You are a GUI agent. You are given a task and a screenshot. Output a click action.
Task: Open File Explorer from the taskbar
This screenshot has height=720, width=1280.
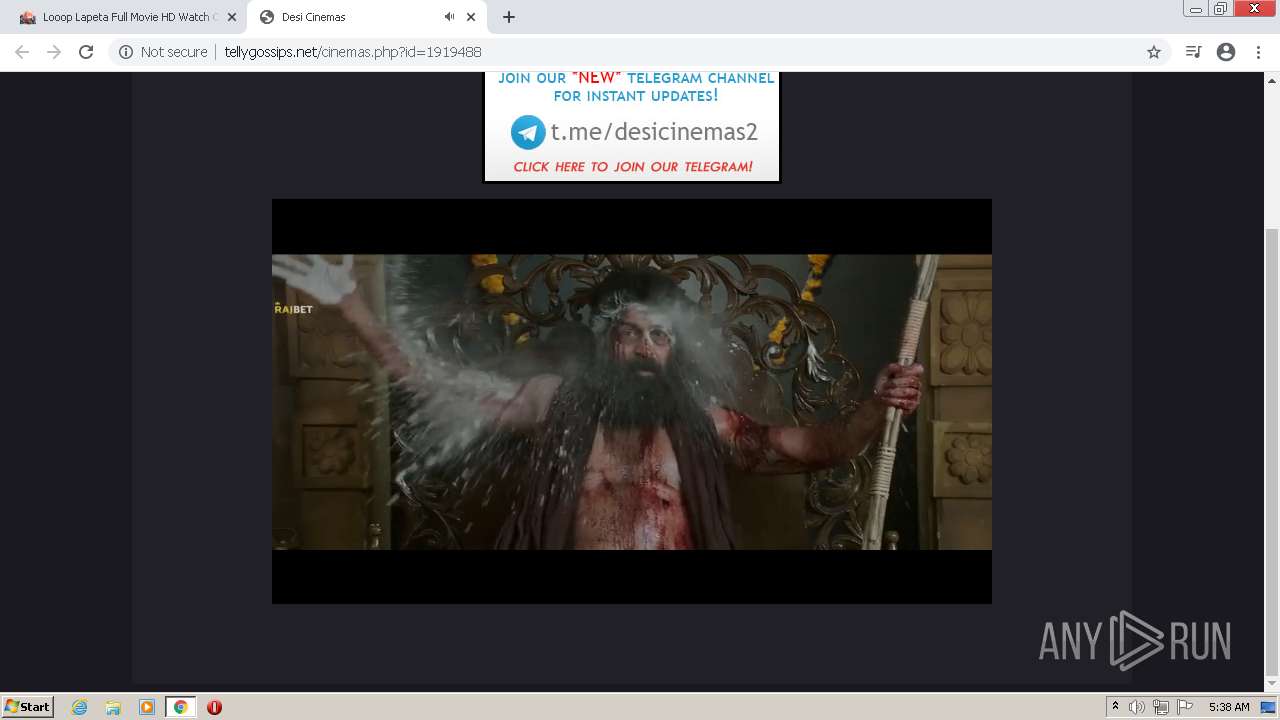pyautogui.click(x=113, y=707)
